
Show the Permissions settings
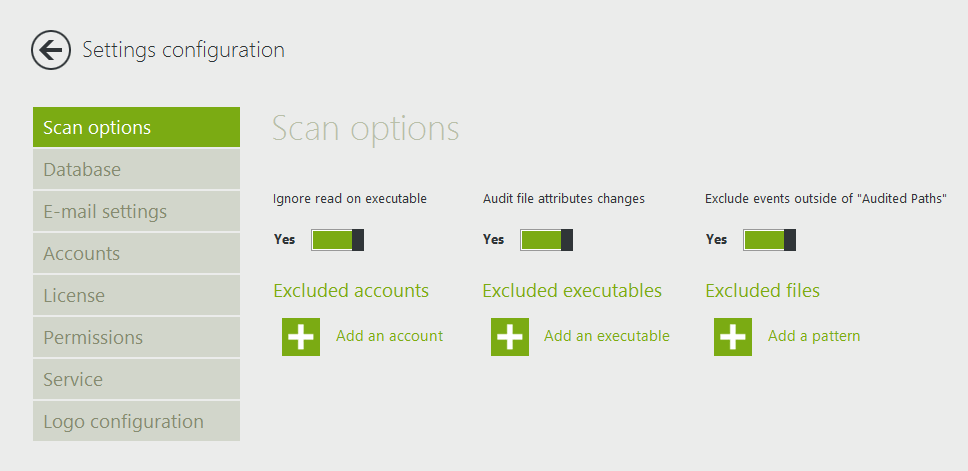pos(136,338)
